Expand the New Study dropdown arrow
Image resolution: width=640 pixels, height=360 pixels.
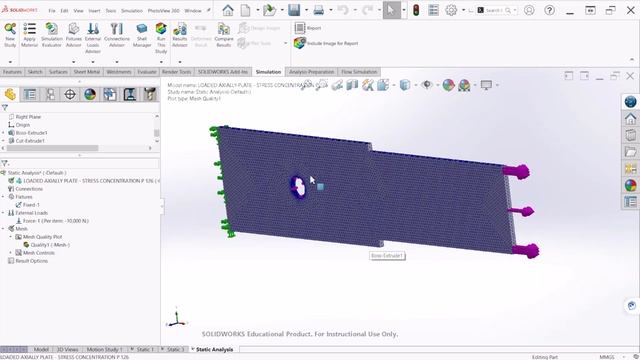point(10,62)
